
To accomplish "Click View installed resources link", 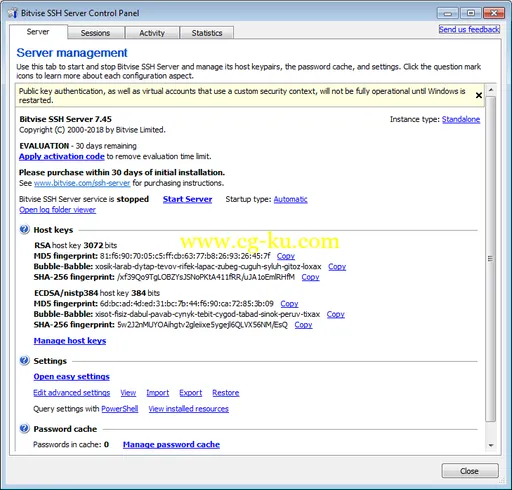I will [189, 409].
